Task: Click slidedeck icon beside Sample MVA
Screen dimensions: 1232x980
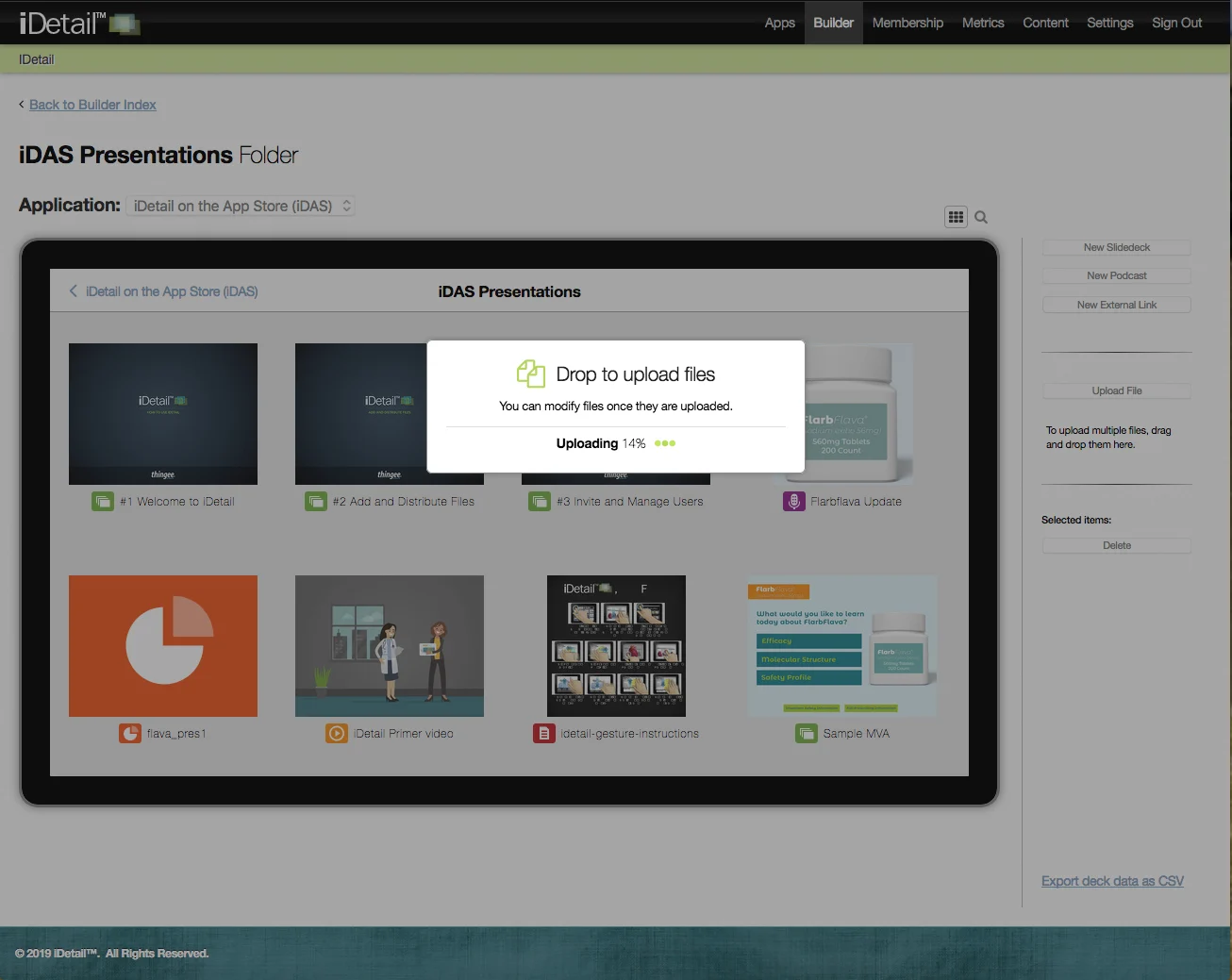Action: (807, 734)
